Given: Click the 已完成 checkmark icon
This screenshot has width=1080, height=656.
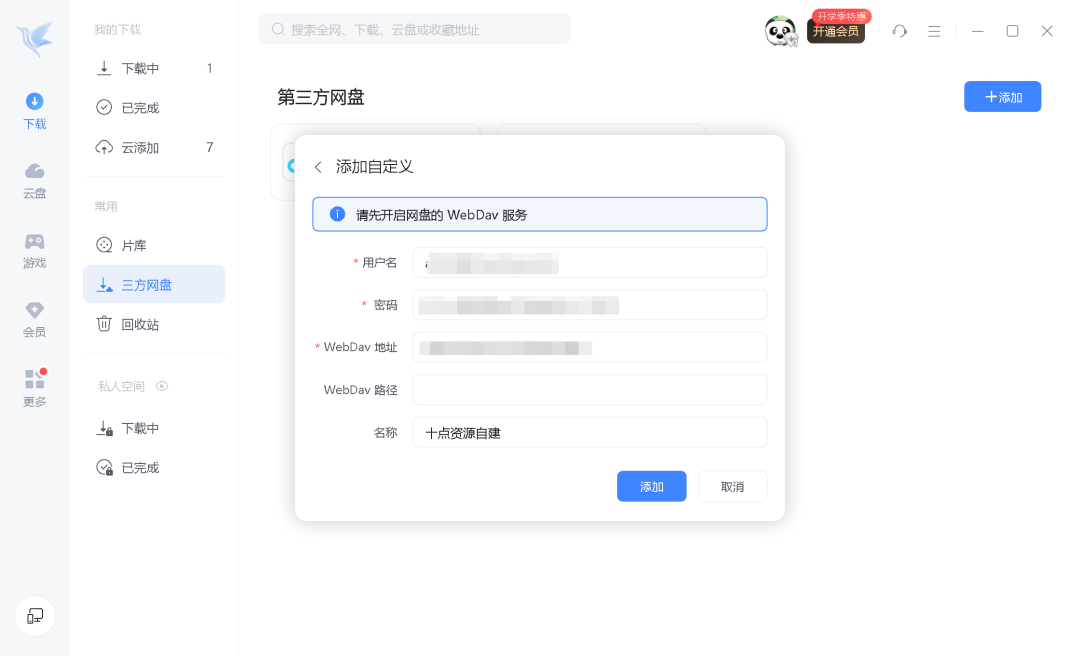Looking at the screenshot, I should [104, 107].
